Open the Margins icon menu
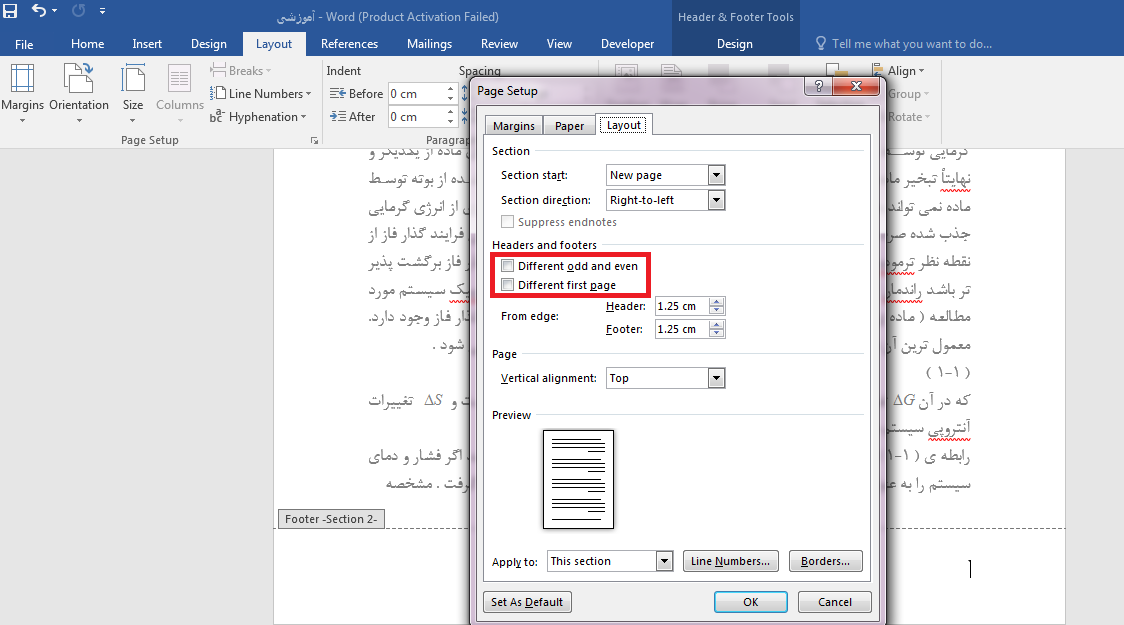 22,85
